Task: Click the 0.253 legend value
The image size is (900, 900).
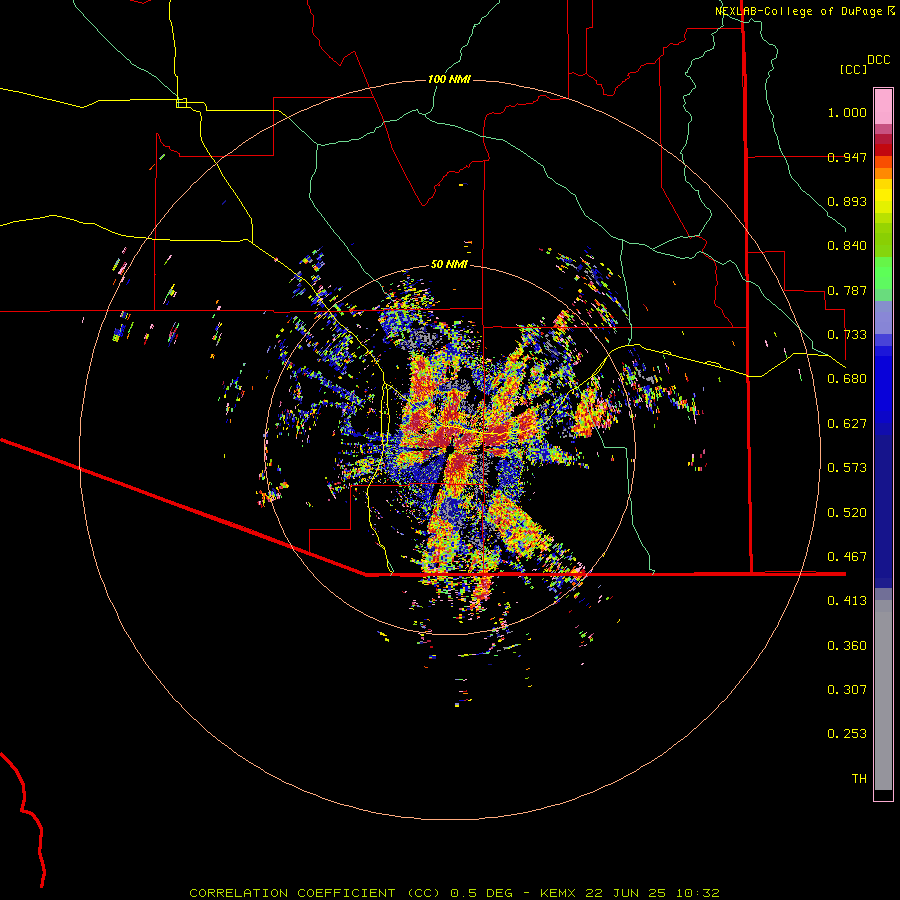Action: (847, 734)
